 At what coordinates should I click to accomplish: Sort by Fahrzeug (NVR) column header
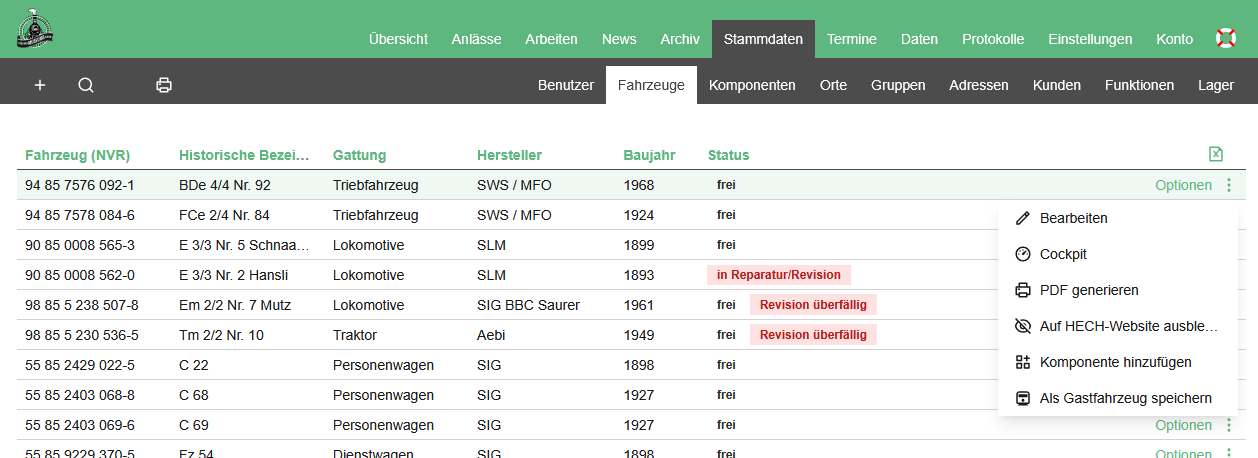(x=78, y=155)
